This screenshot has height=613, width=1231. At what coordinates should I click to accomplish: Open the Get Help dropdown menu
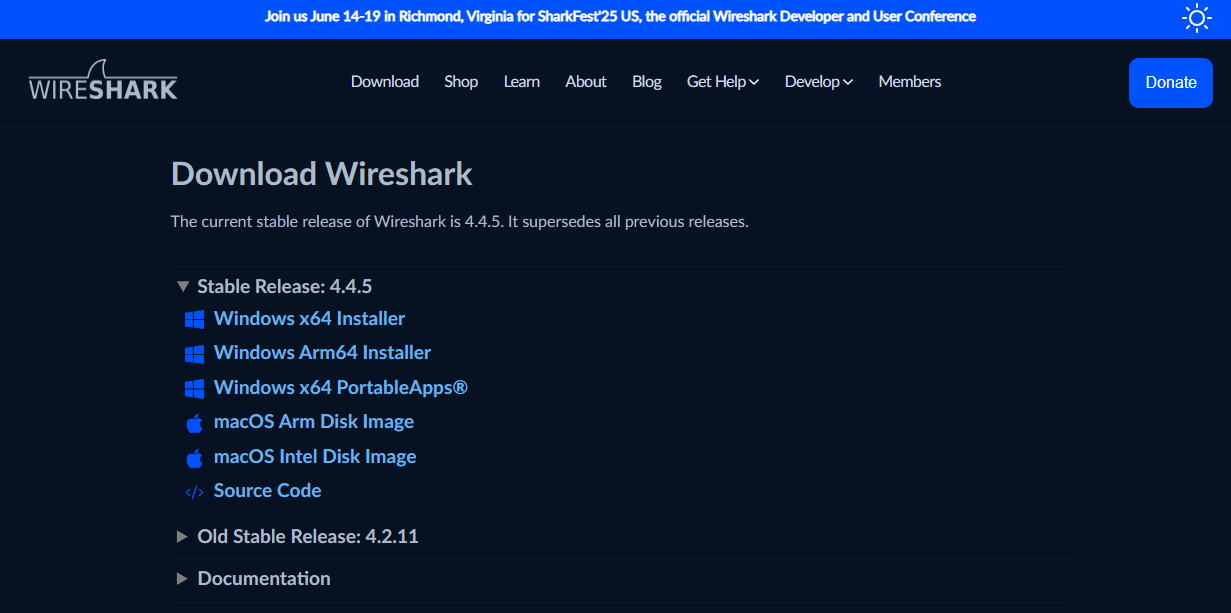coord(722,82)
